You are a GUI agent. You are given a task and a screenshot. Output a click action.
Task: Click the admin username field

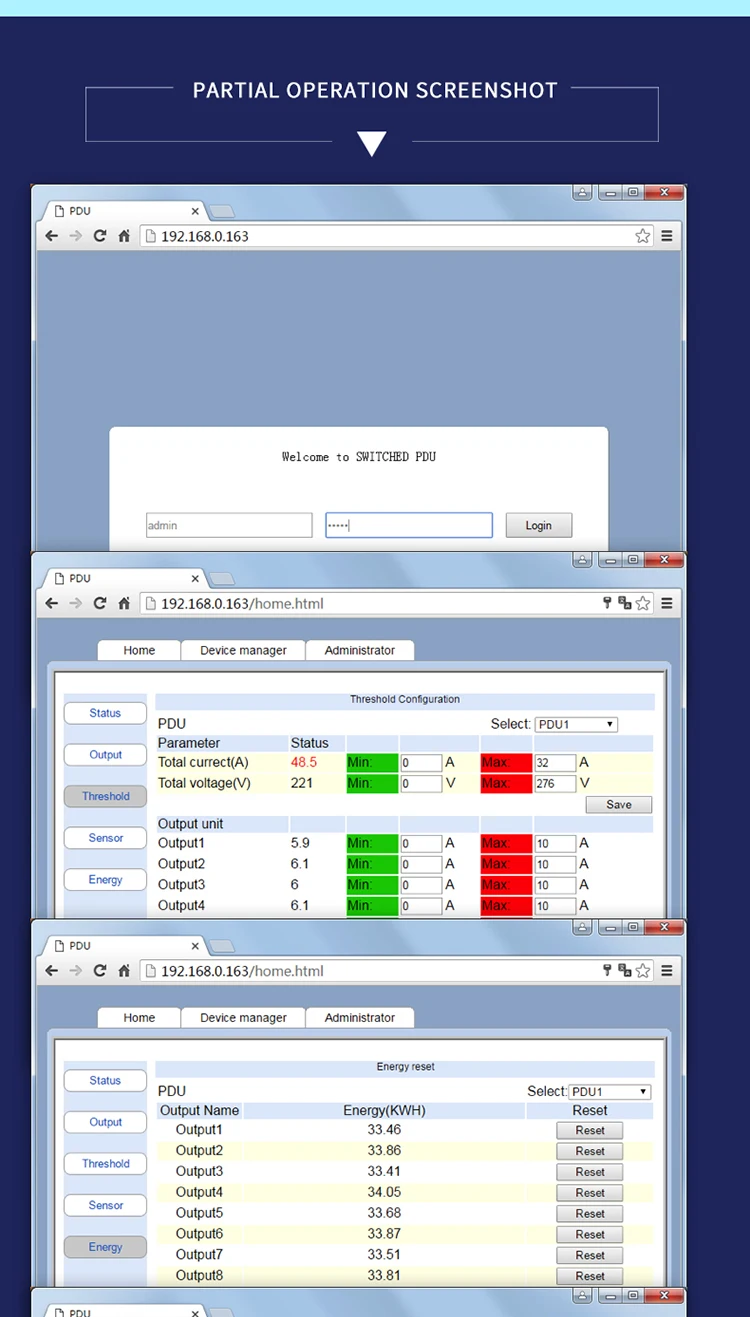(229, 525)
